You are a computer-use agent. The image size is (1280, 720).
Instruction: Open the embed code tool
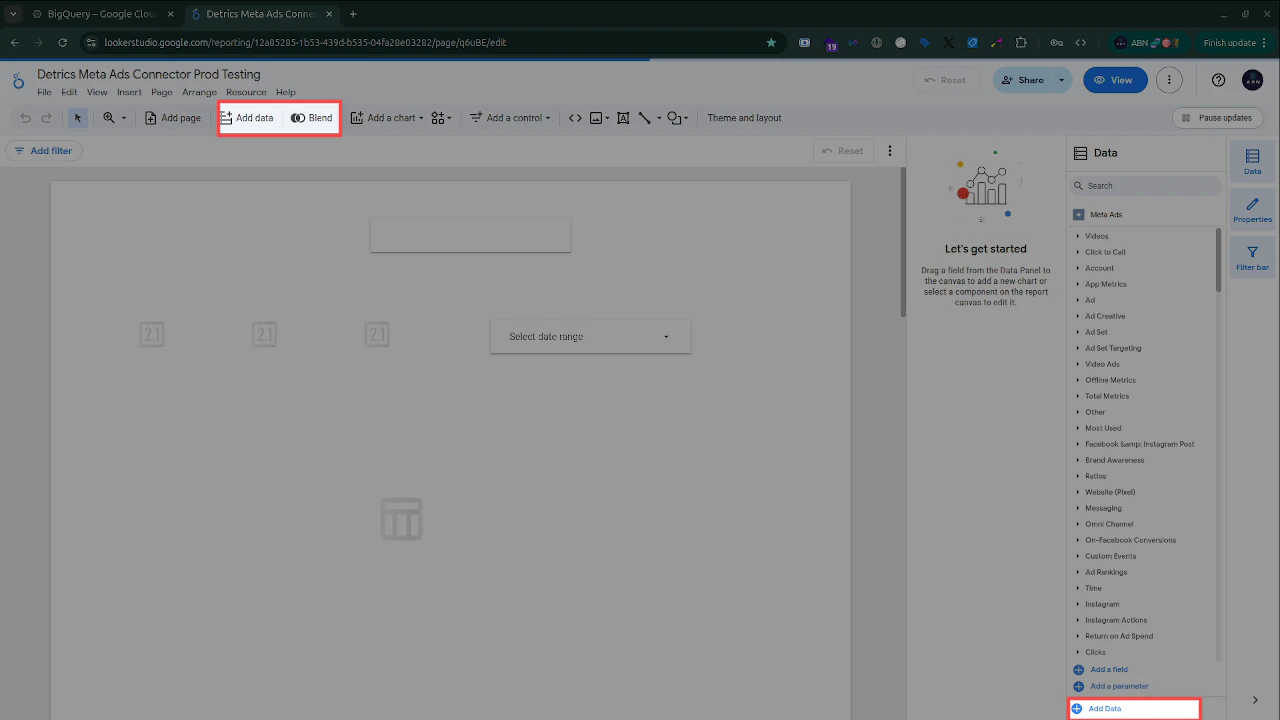574,117
